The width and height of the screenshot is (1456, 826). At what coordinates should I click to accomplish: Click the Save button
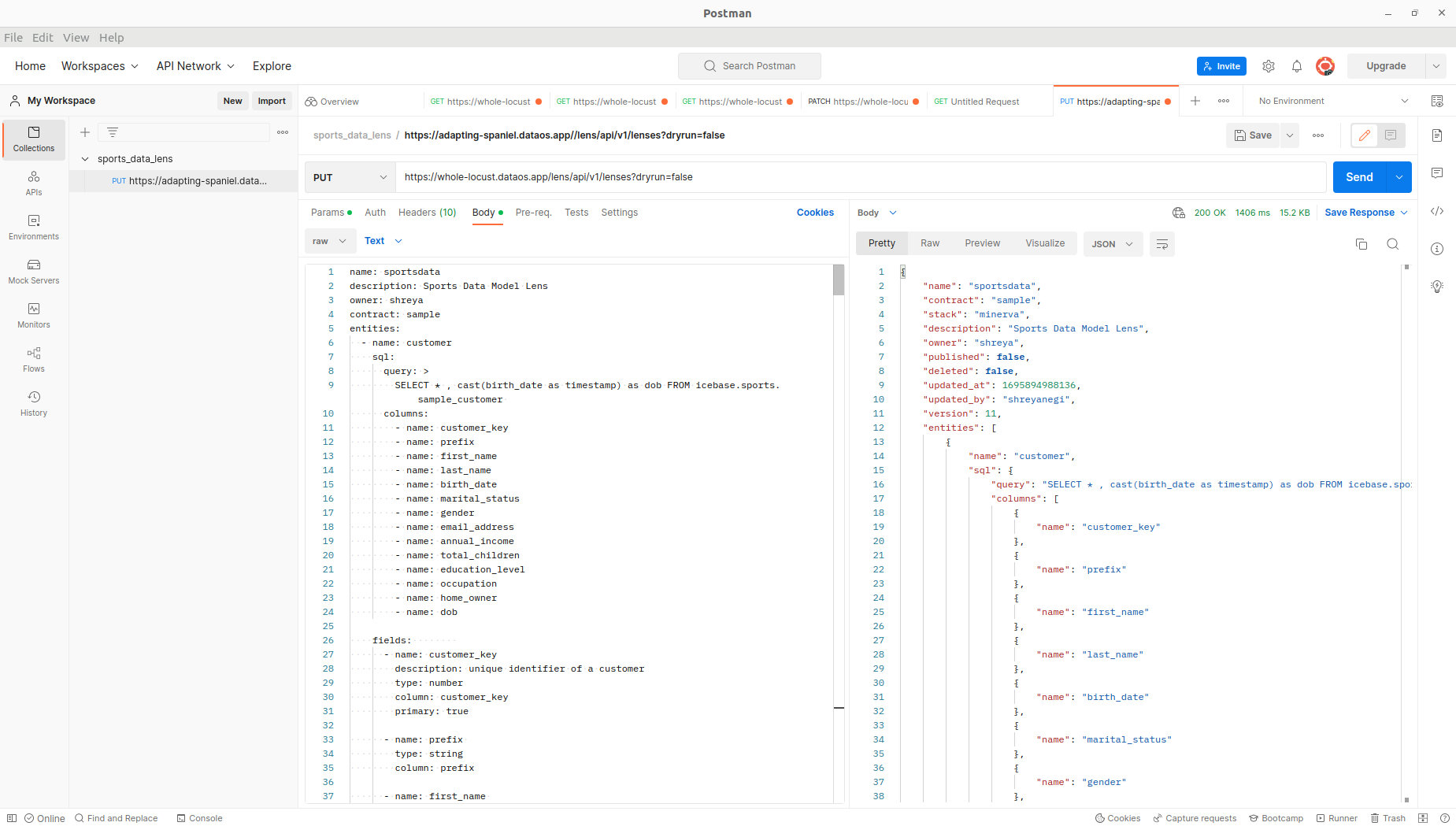pyautogui.click(x=1253, y=135)
